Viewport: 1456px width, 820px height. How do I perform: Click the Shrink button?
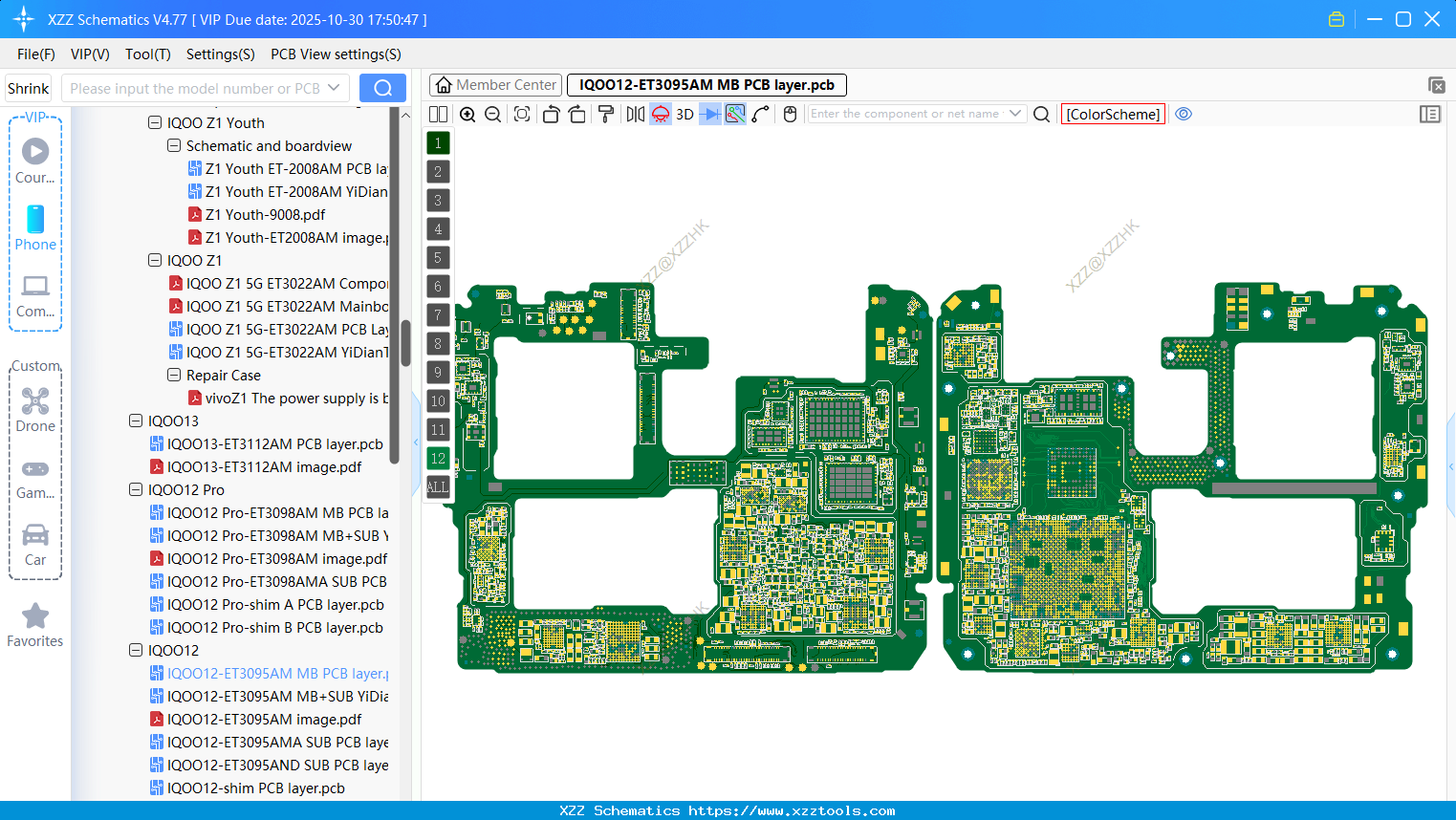pyautogui.click(x=28, y=87)
